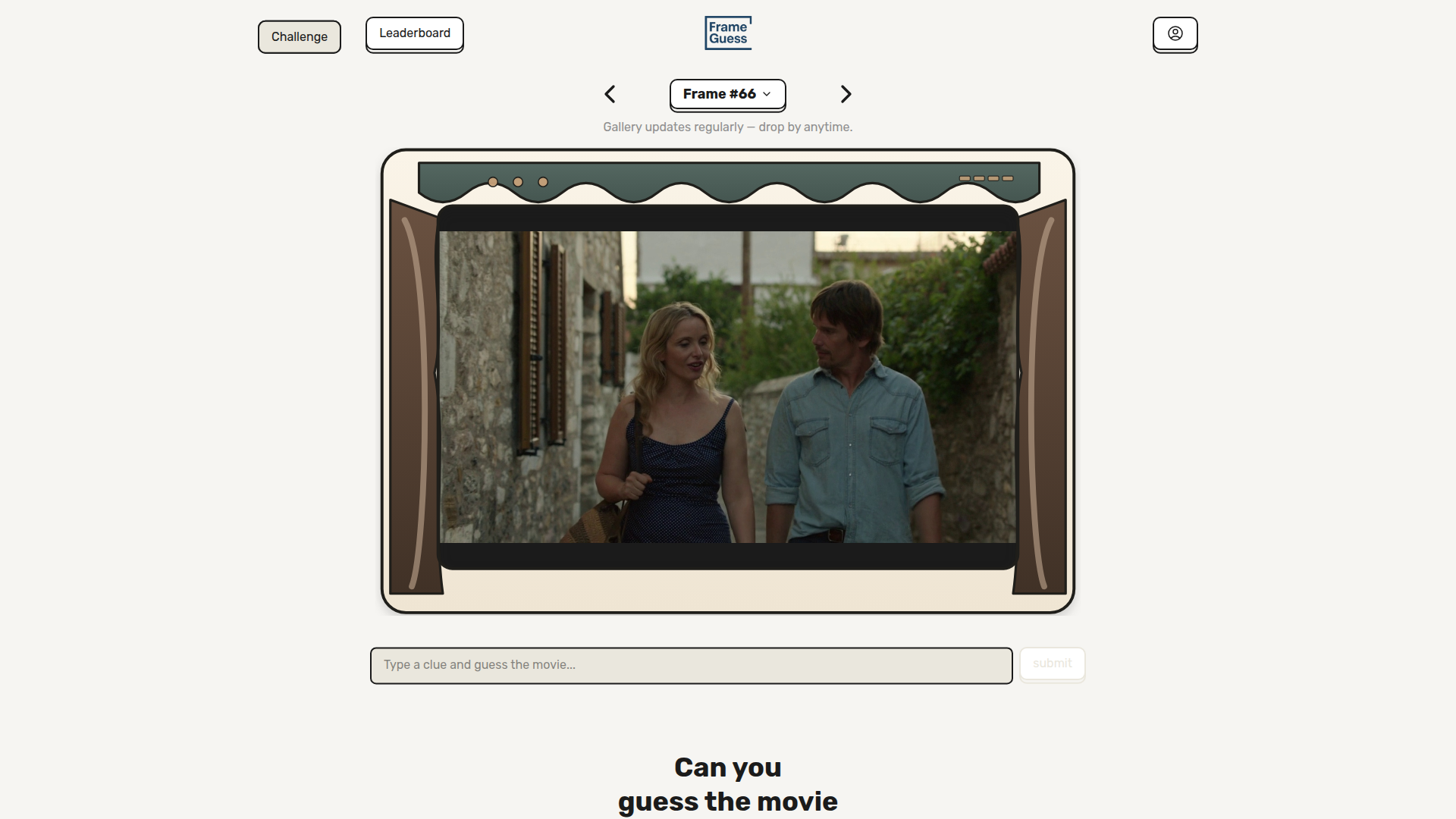Go to the previous frame arrow
Screen dimensions: 1456x819
610,94
